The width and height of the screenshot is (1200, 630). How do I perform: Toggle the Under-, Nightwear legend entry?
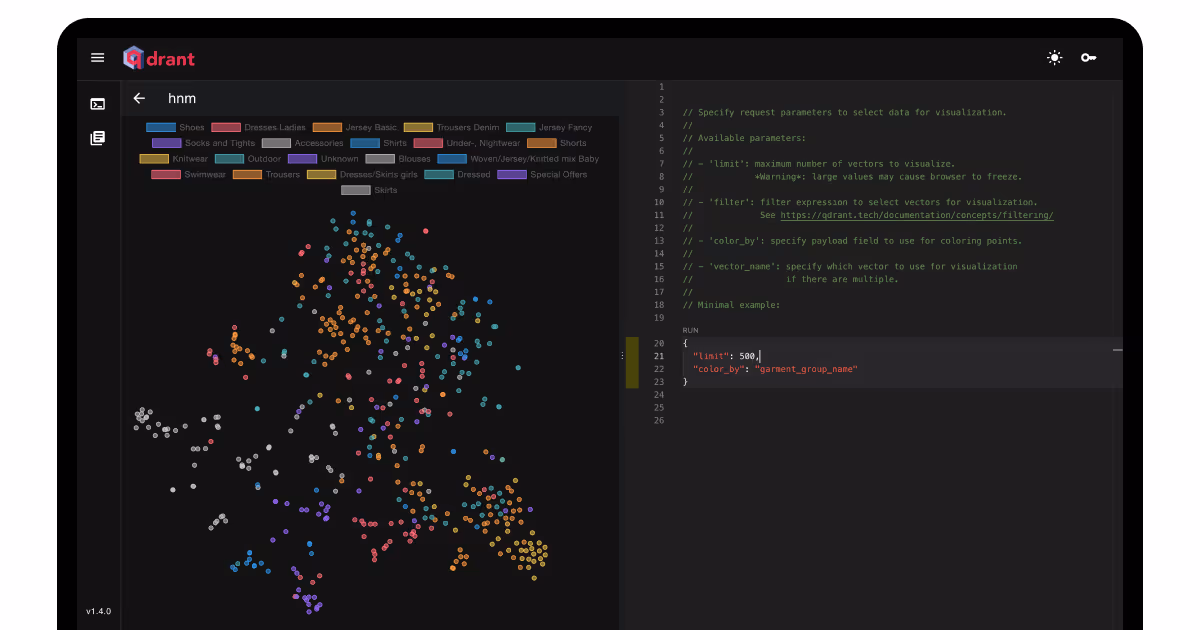point(467,143)
